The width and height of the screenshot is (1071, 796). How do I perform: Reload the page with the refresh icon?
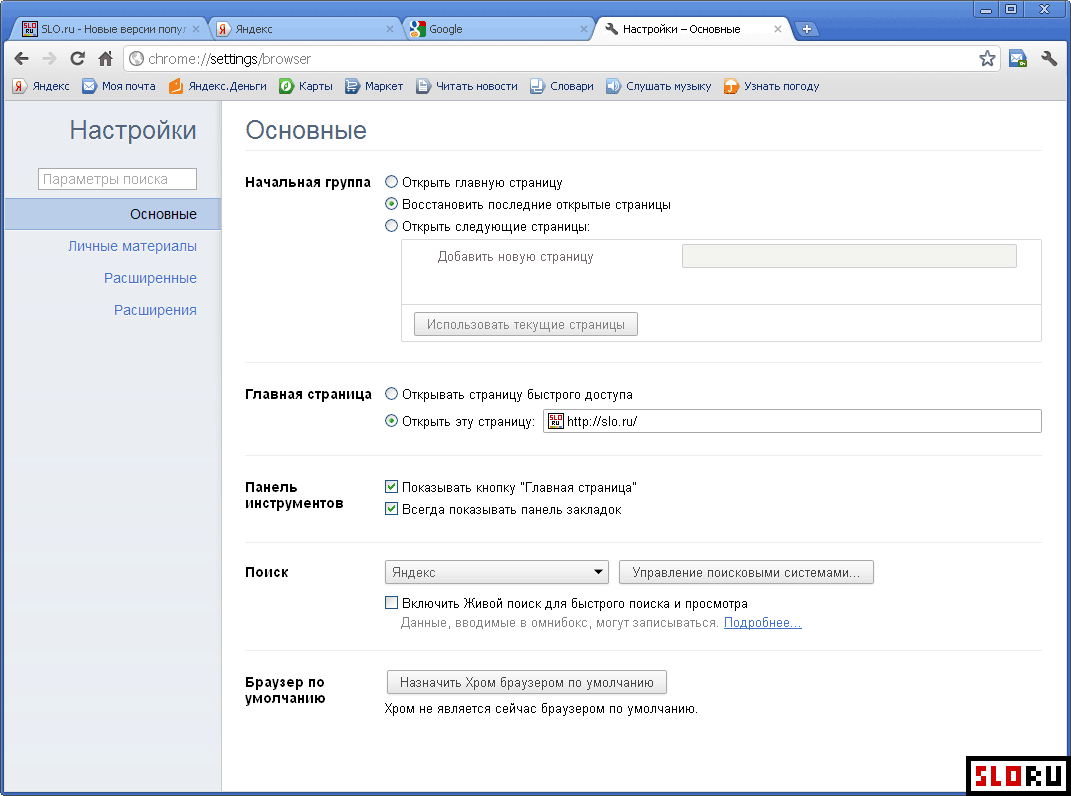pos(77,59)
